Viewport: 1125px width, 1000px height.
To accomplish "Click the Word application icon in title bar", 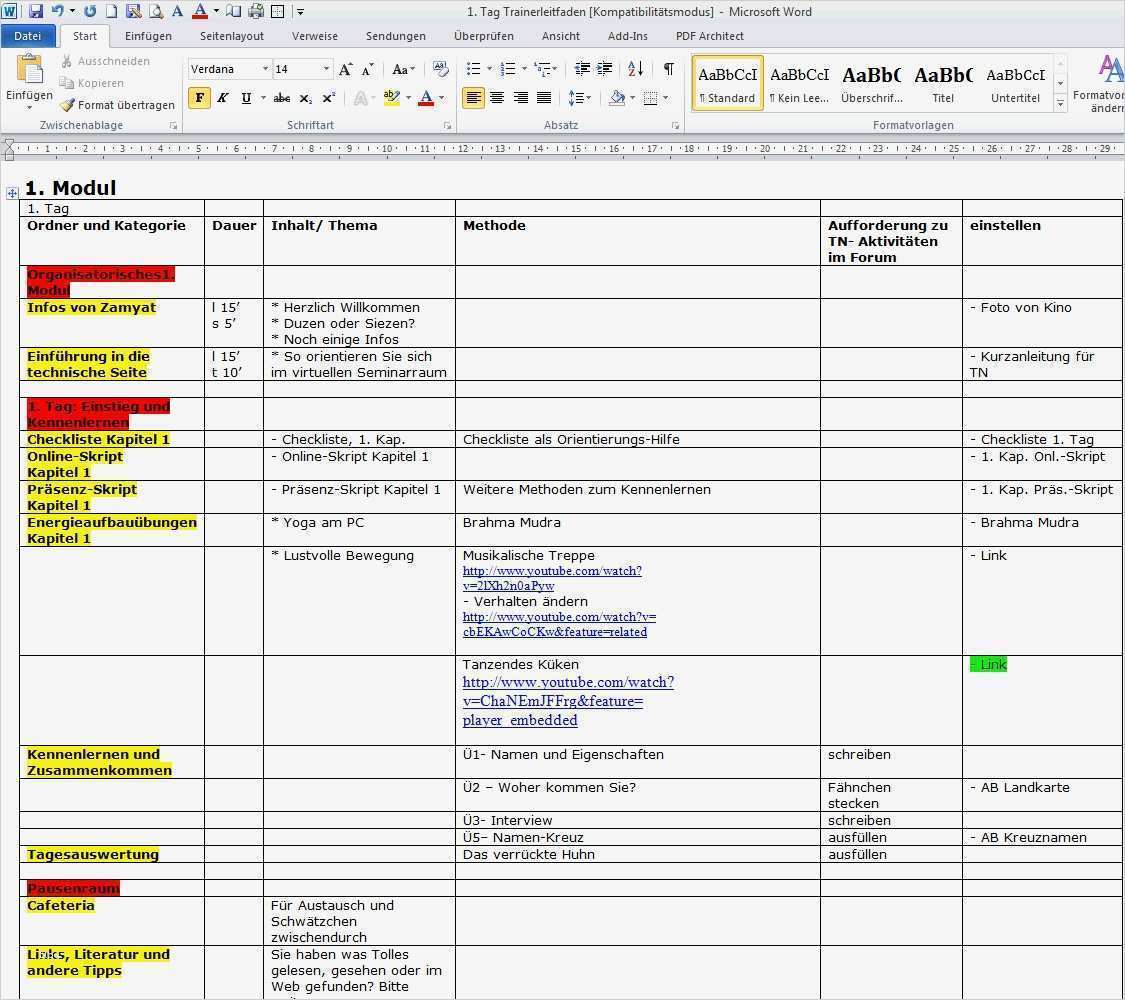I will click(x=9, y=11).
